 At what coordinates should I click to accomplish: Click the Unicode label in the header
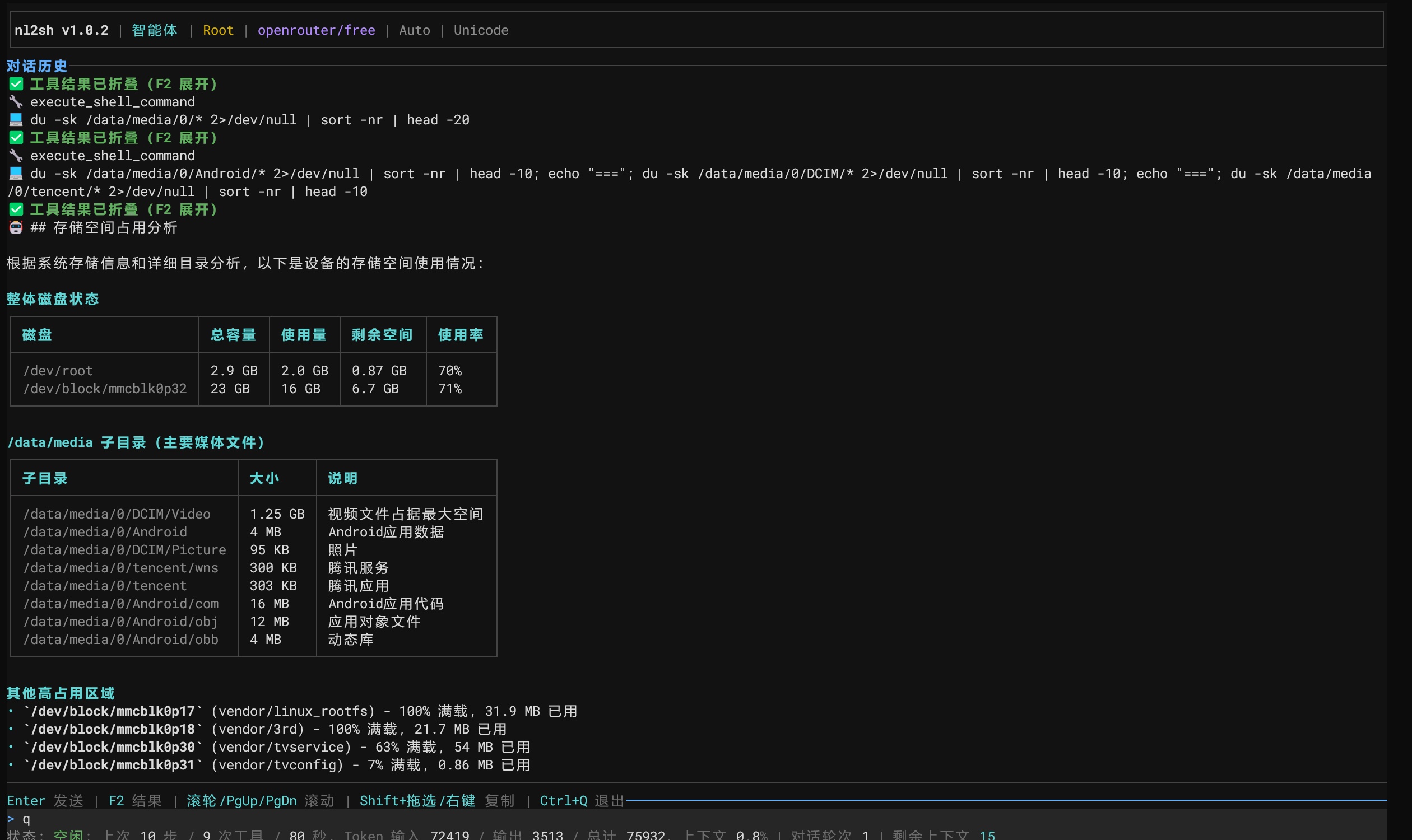click(x=481, y=30)
